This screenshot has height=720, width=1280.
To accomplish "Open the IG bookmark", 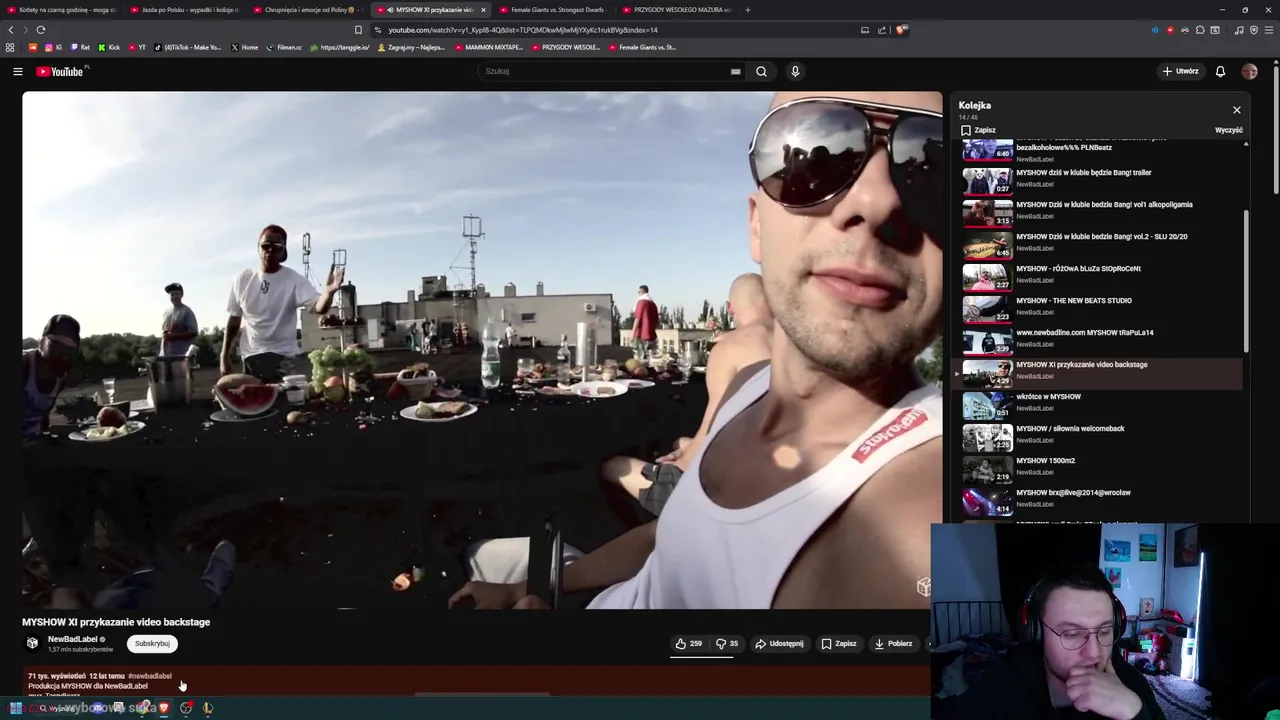I will 53,47.
